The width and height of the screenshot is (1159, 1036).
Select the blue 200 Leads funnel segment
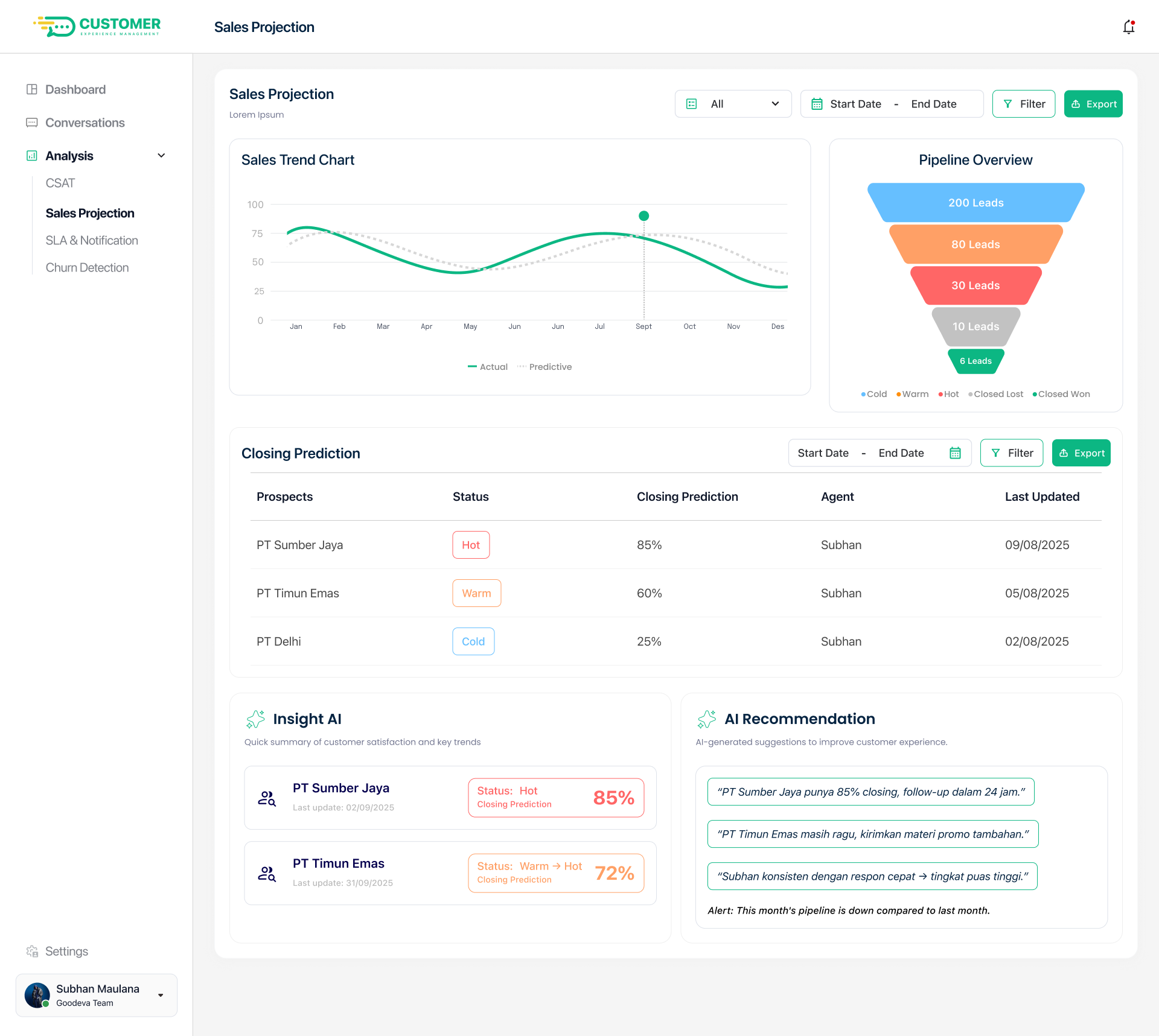[975, 203]
